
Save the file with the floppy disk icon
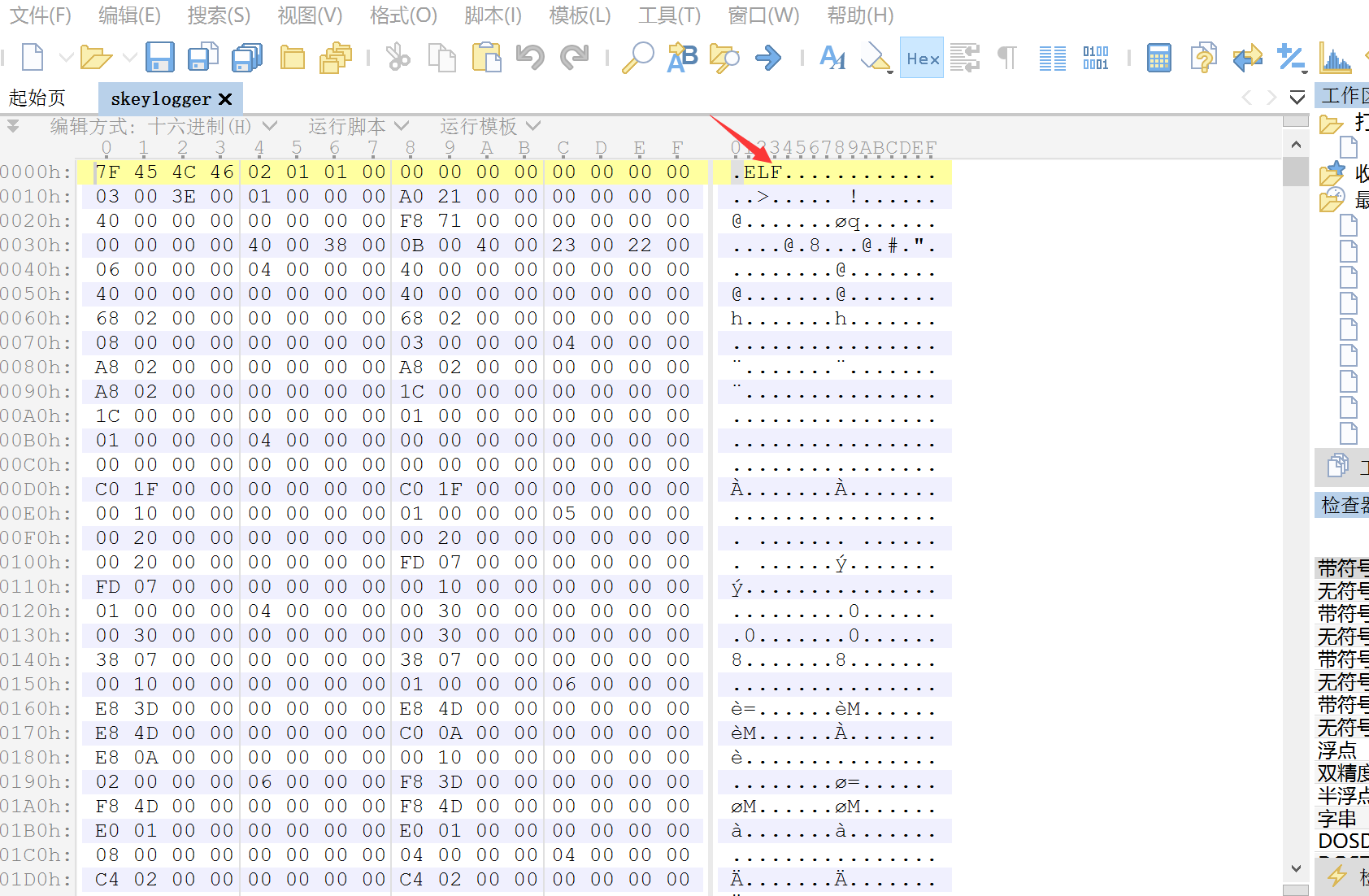pyautogui.click(x=160, y=58)
